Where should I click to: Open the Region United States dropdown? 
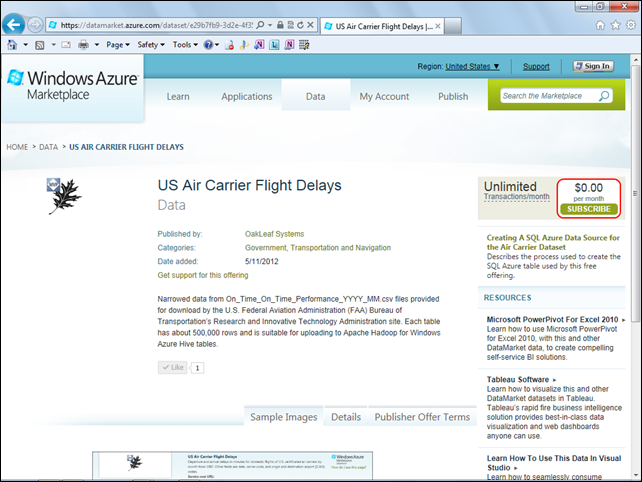(472, 66)
